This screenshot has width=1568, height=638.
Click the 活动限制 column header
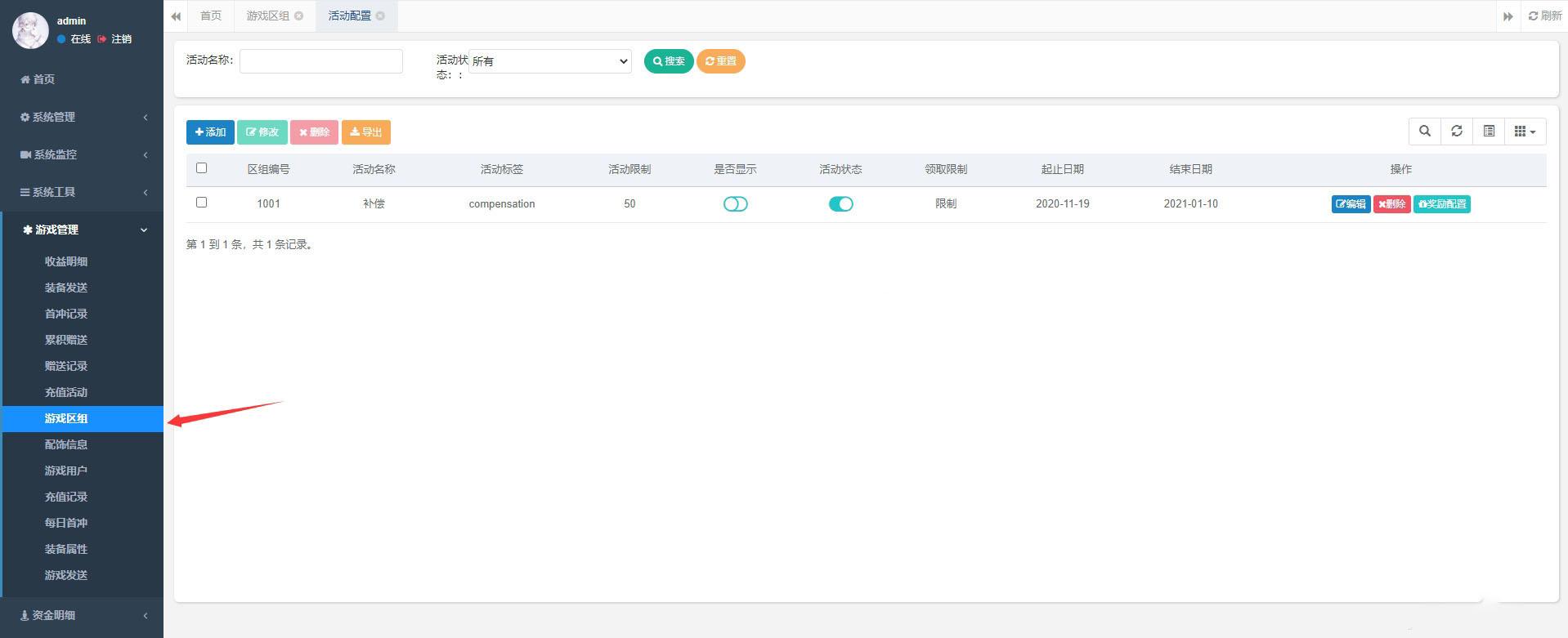click(x=629, y=169)
